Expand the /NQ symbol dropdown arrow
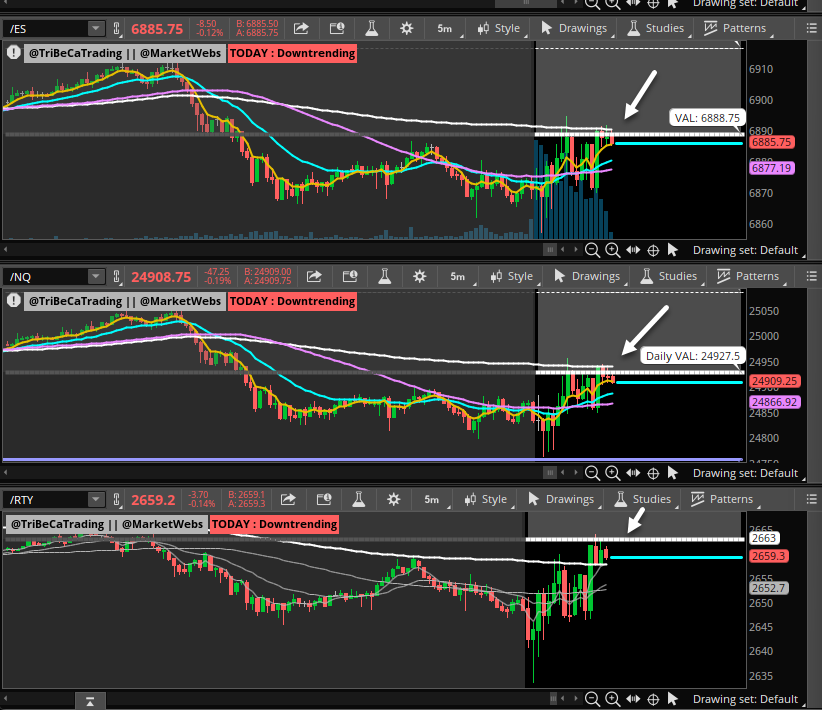Viewport: 822px width, 710px height. pos(96,276)
